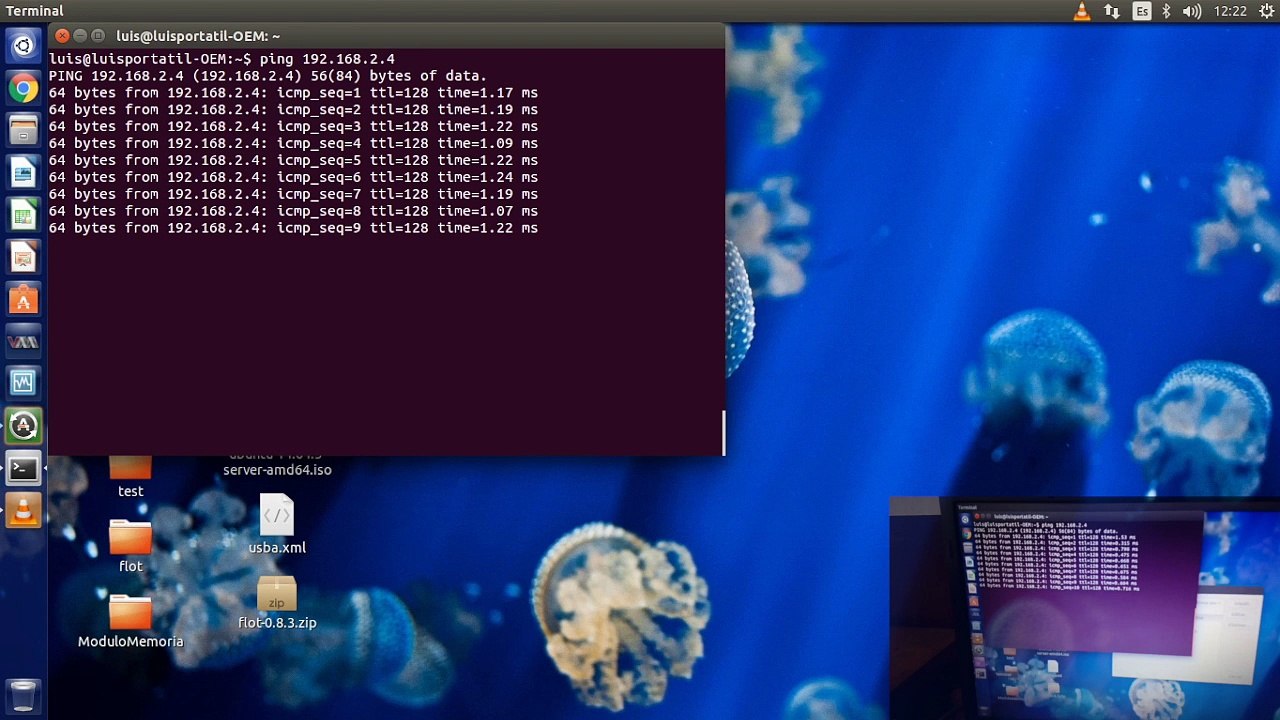This screenshot has width=1280, height=720.
Task: Open the Files manager from the dock
Action: (23, 130)
